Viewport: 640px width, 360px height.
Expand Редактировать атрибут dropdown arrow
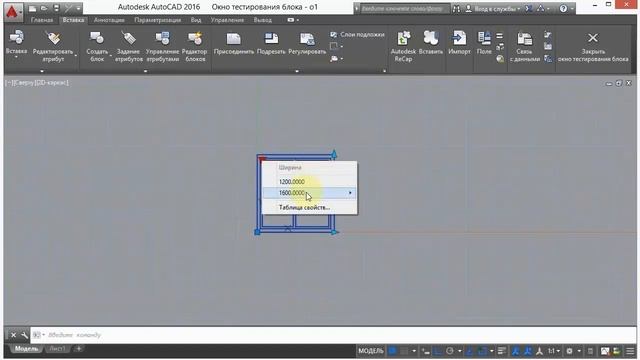76,56
